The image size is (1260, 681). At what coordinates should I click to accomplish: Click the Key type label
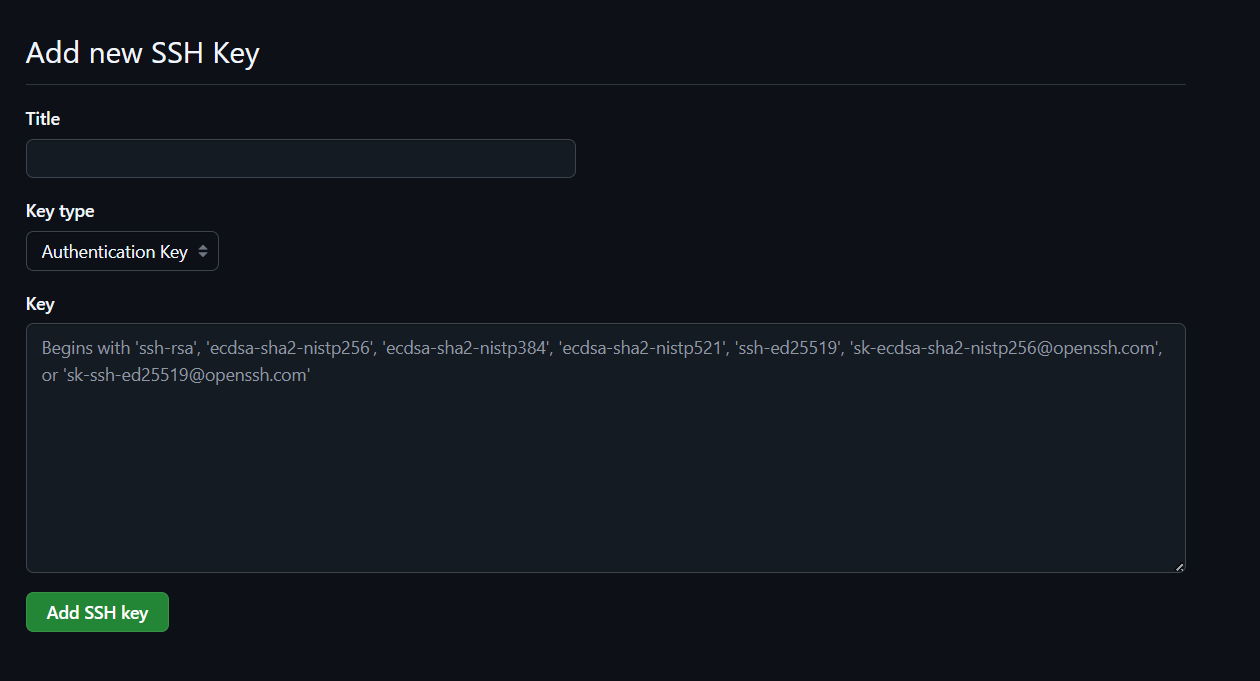click(x=60, y=212)
